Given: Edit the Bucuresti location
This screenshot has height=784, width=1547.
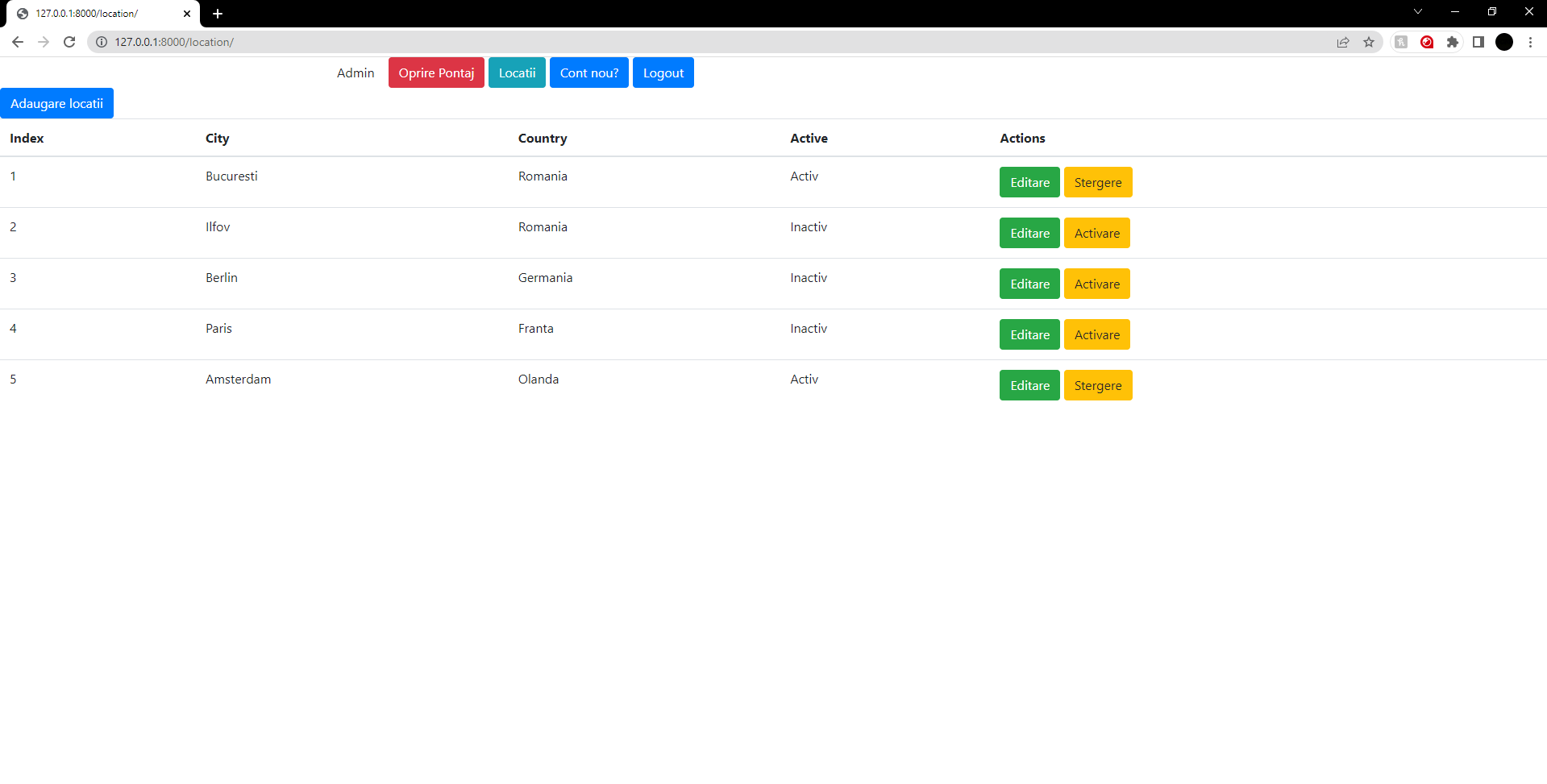Looking at the screenshot, I should pyautogui.click(x=1029, y=182).
